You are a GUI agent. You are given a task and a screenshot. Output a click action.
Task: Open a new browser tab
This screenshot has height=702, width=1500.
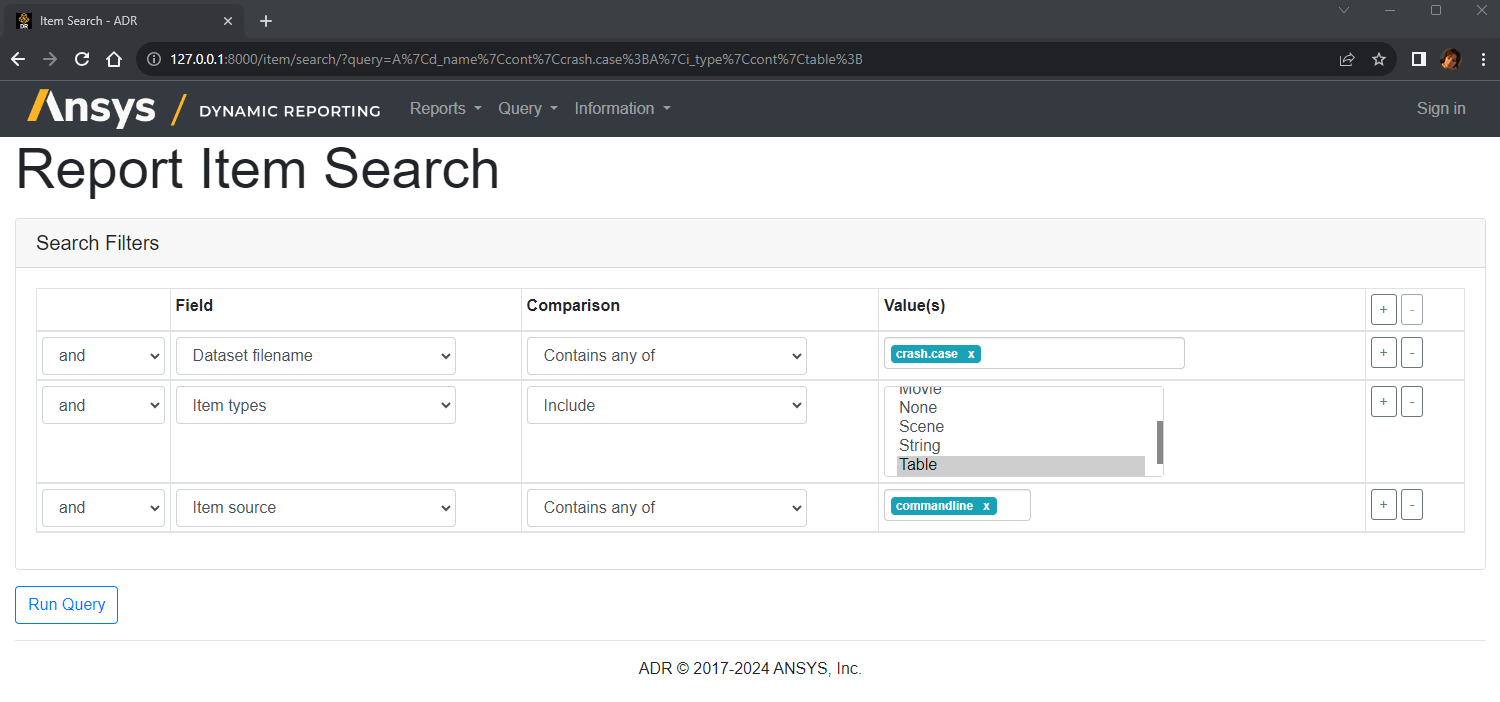tap(265, 21)
